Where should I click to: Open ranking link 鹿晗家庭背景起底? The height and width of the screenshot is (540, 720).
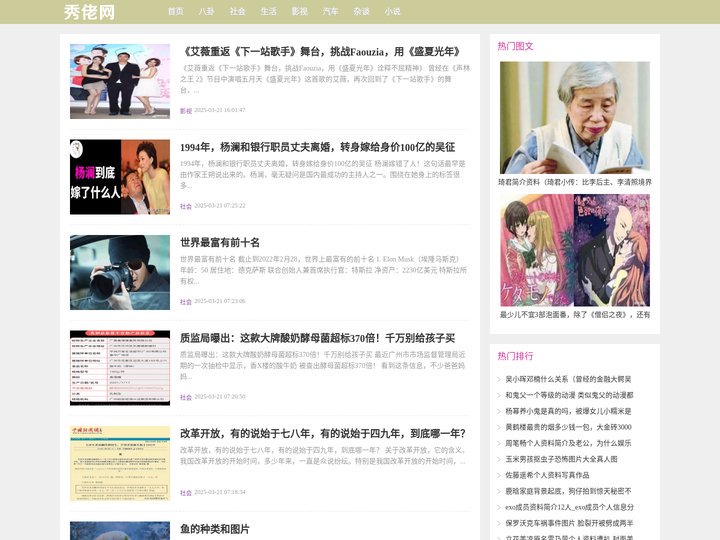tap(568, 491)
